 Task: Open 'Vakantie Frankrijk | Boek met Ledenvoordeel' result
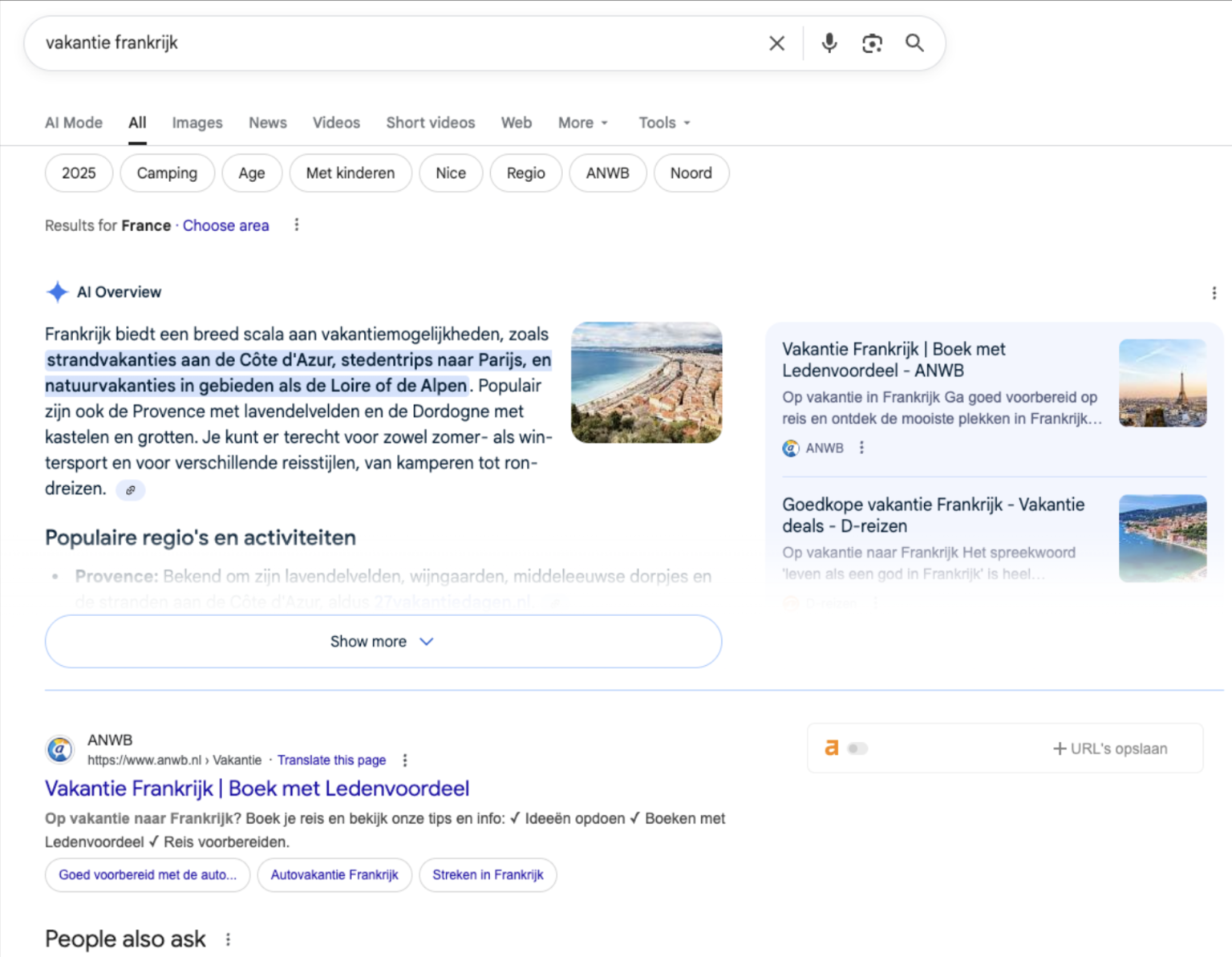(257, 789)
